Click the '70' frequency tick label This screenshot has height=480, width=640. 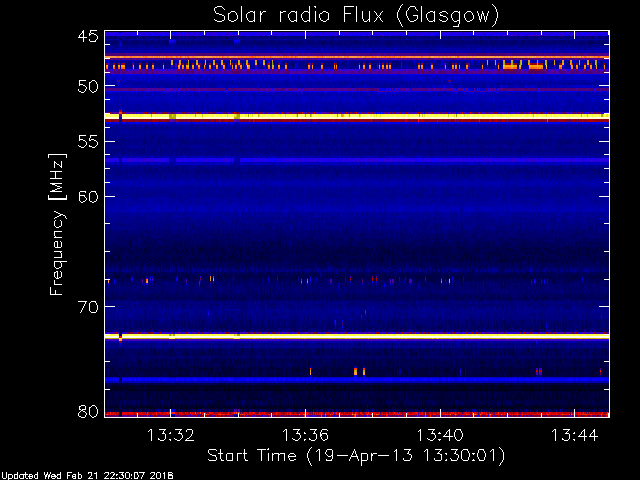pyautogui.click(x=88, y=307)
